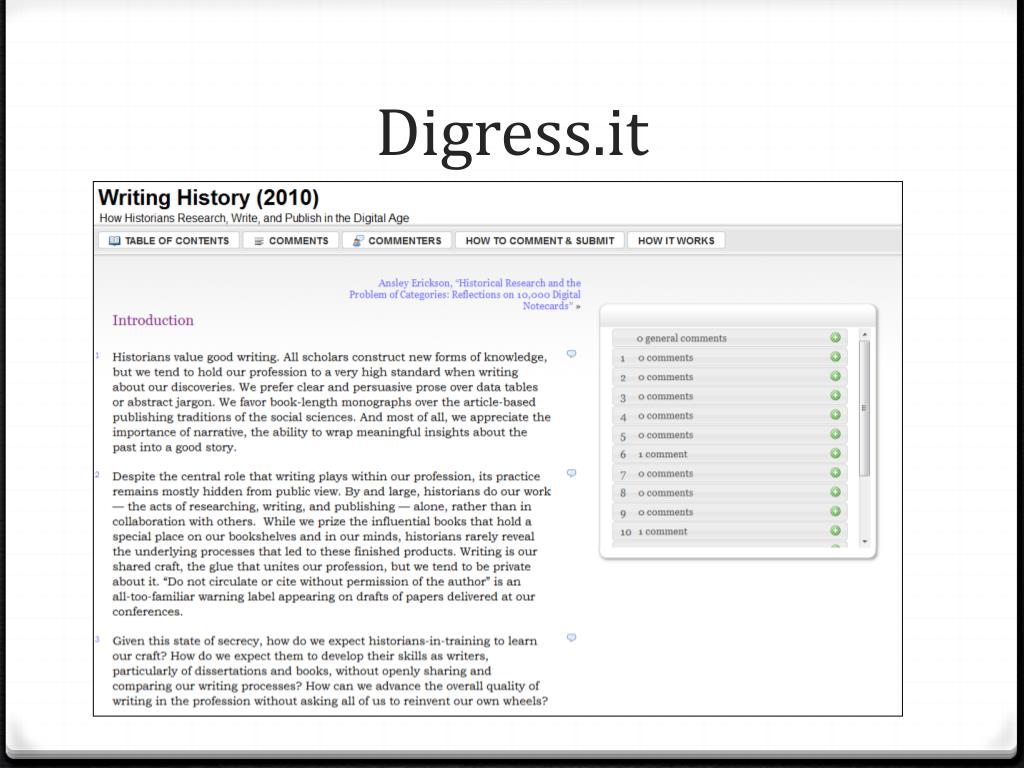
Task: Click paragraph number 3 marker
Action: click(x=97, y=639)
